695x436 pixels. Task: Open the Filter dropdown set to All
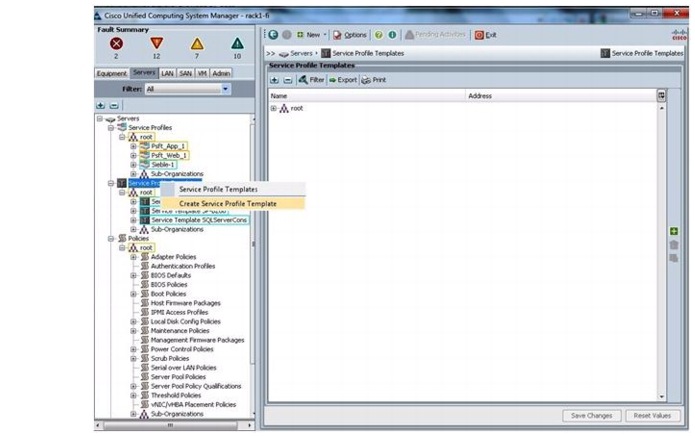(x=187, y=89)
